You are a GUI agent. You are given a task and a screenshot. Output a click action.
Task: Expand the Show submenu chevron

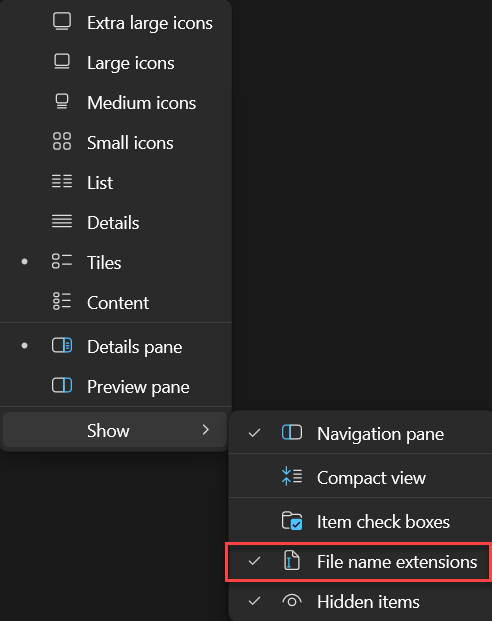[206, 430]
